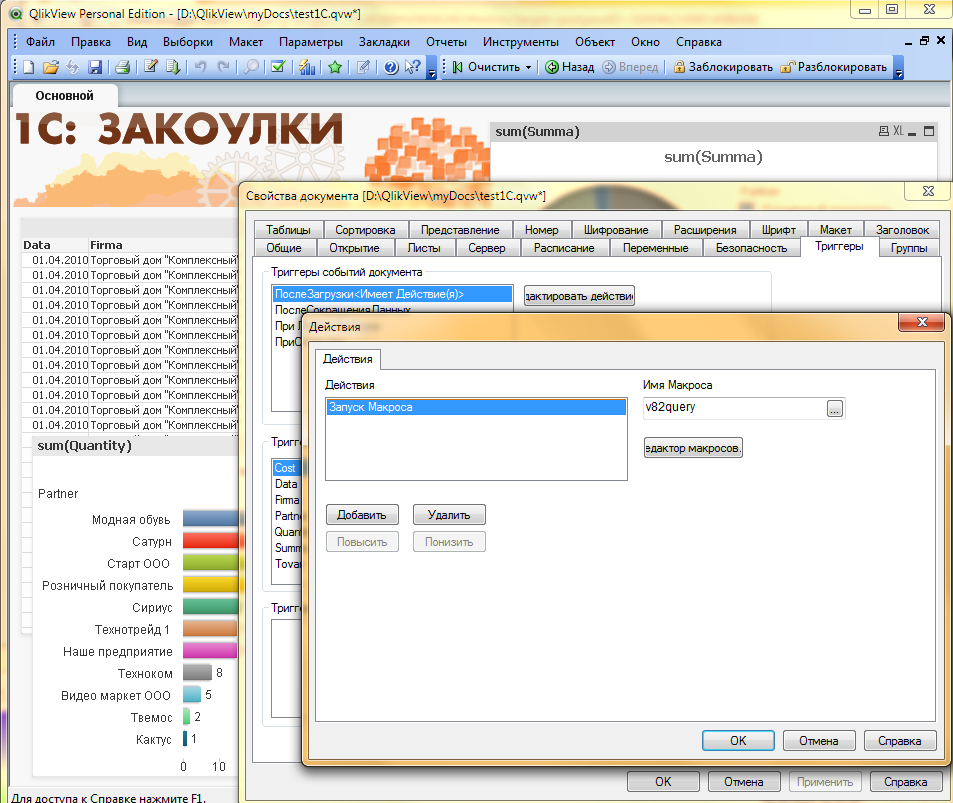Open Search with the magnifier icon
This screenshot has height=803, width=953.
(x=250, y=67)
